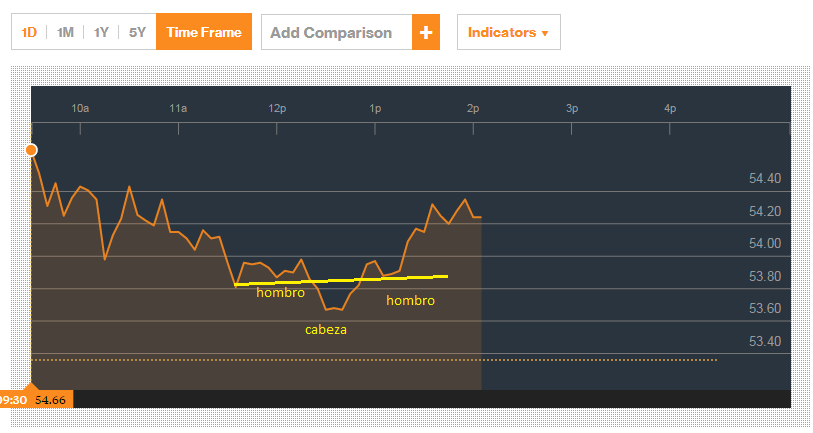
Task: Click the cabeza annotation label
Action: [326, 330]
